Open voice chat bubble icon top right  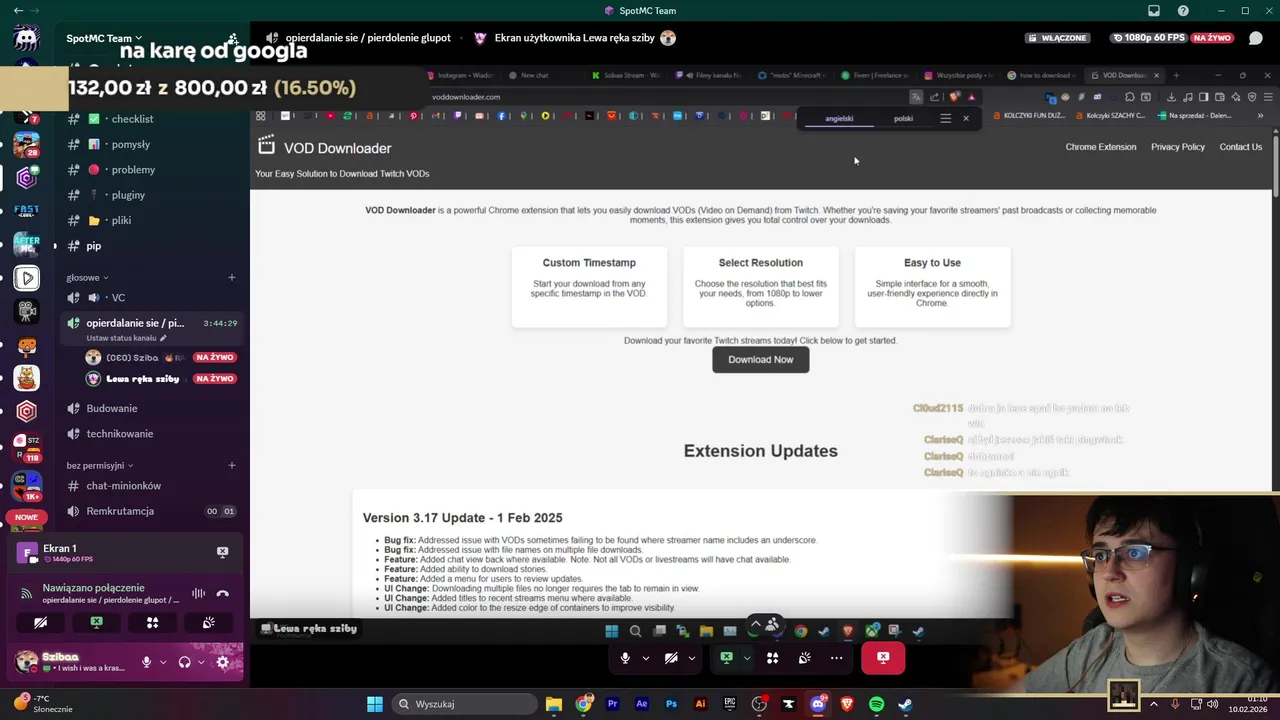(1255, 38)
